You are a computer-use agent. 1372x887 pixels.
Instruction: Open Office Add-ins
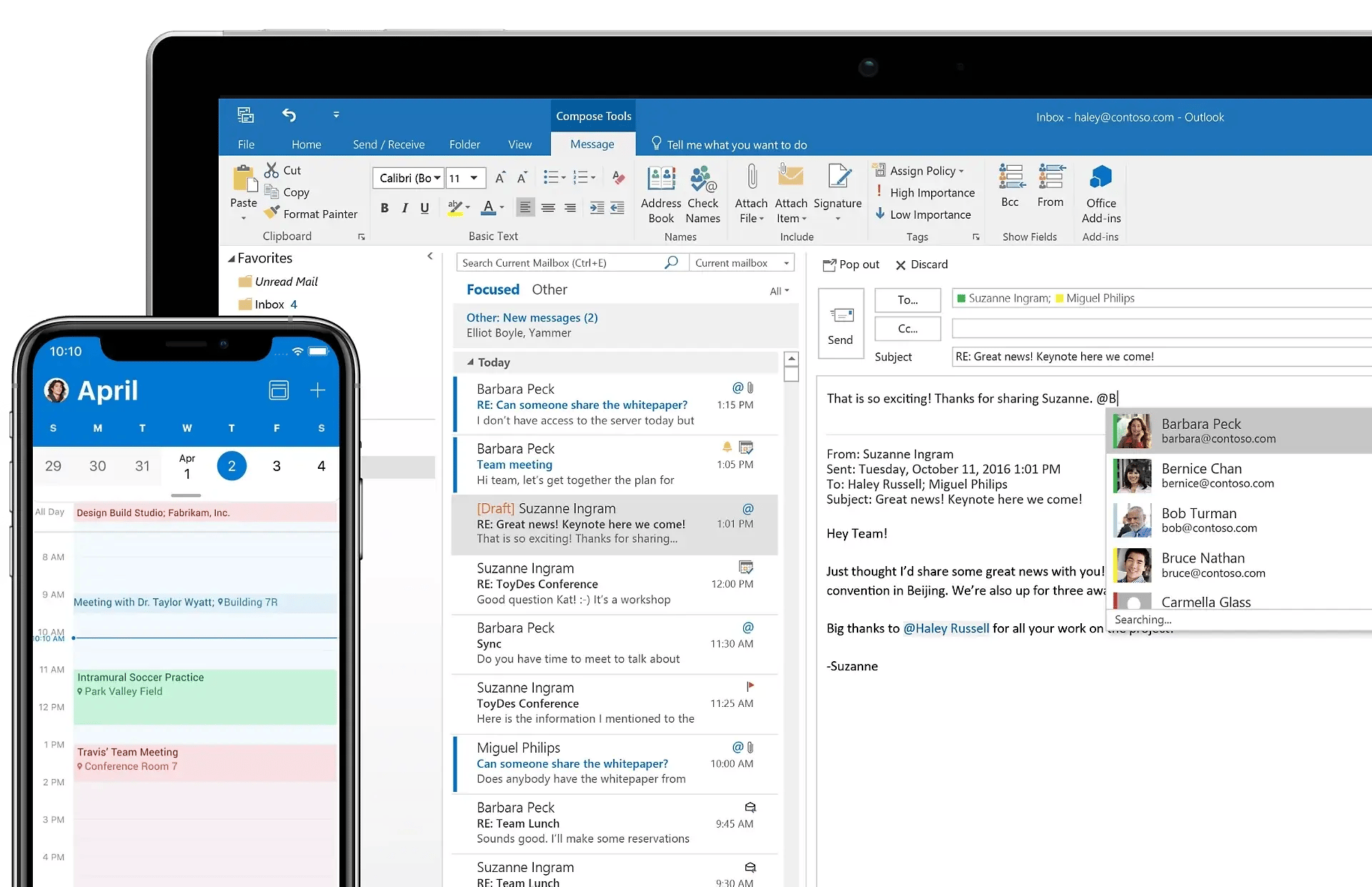(x=1101, y=194)
